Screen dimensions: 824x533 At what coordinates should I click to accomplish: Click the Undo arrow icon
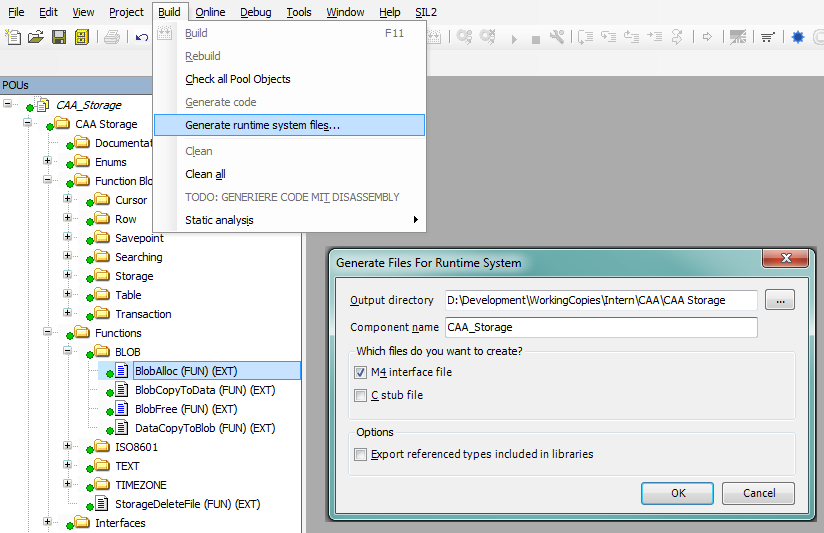pyautogui.click(x=142, y=37)
